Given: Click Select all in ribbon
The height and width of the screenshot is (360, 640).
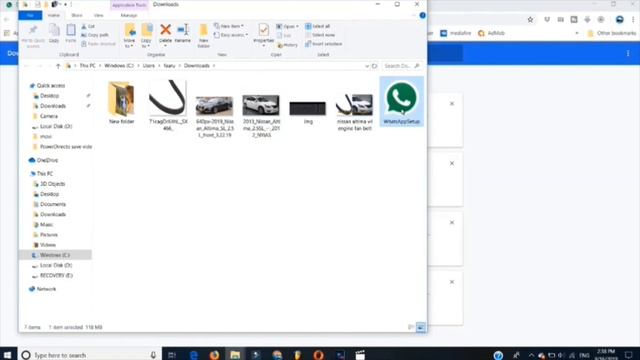Looking at the screenshot, I should coord(318,27).
